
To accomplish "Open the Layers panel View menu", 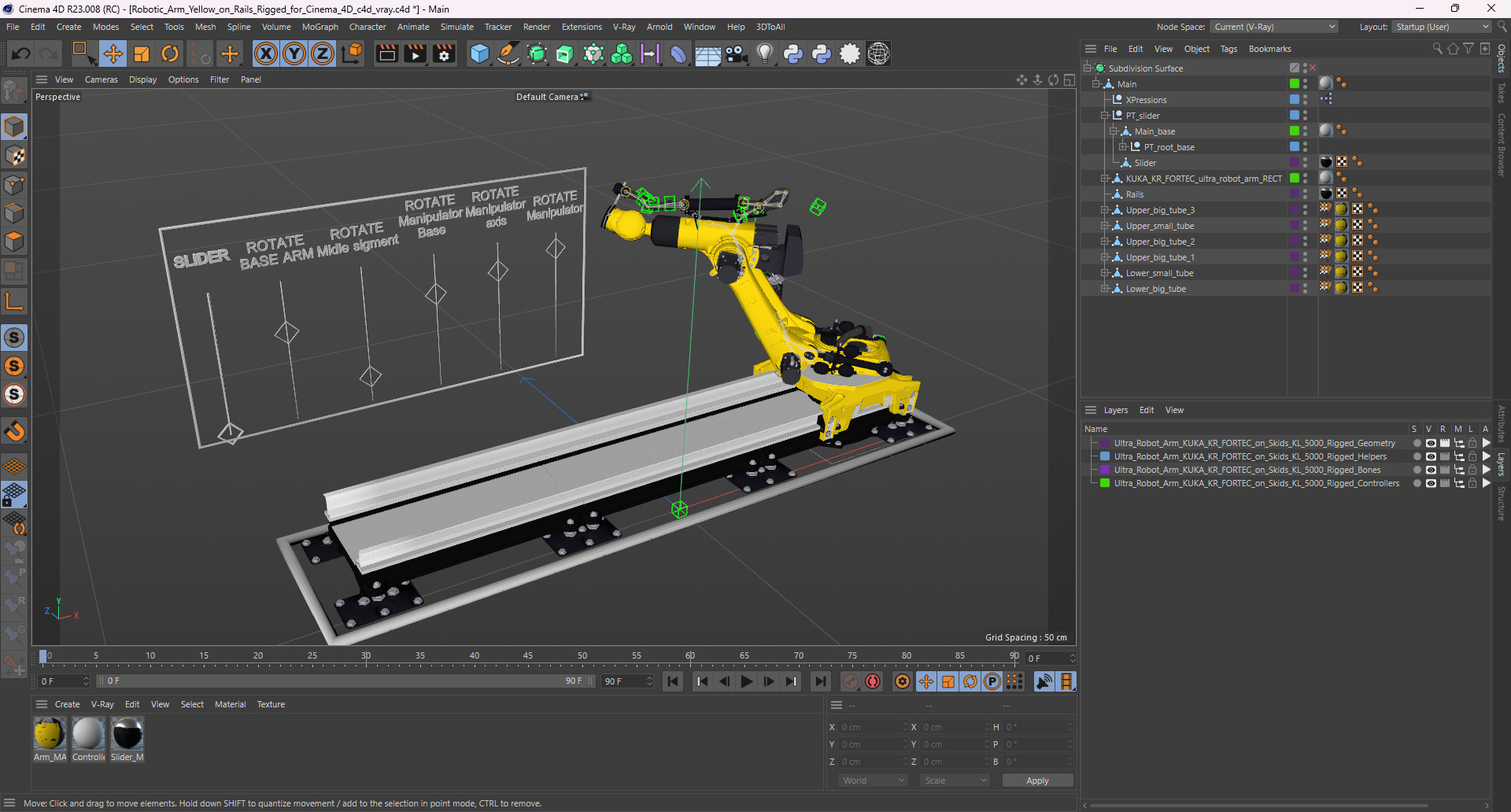I will [x=1174, y=410].
